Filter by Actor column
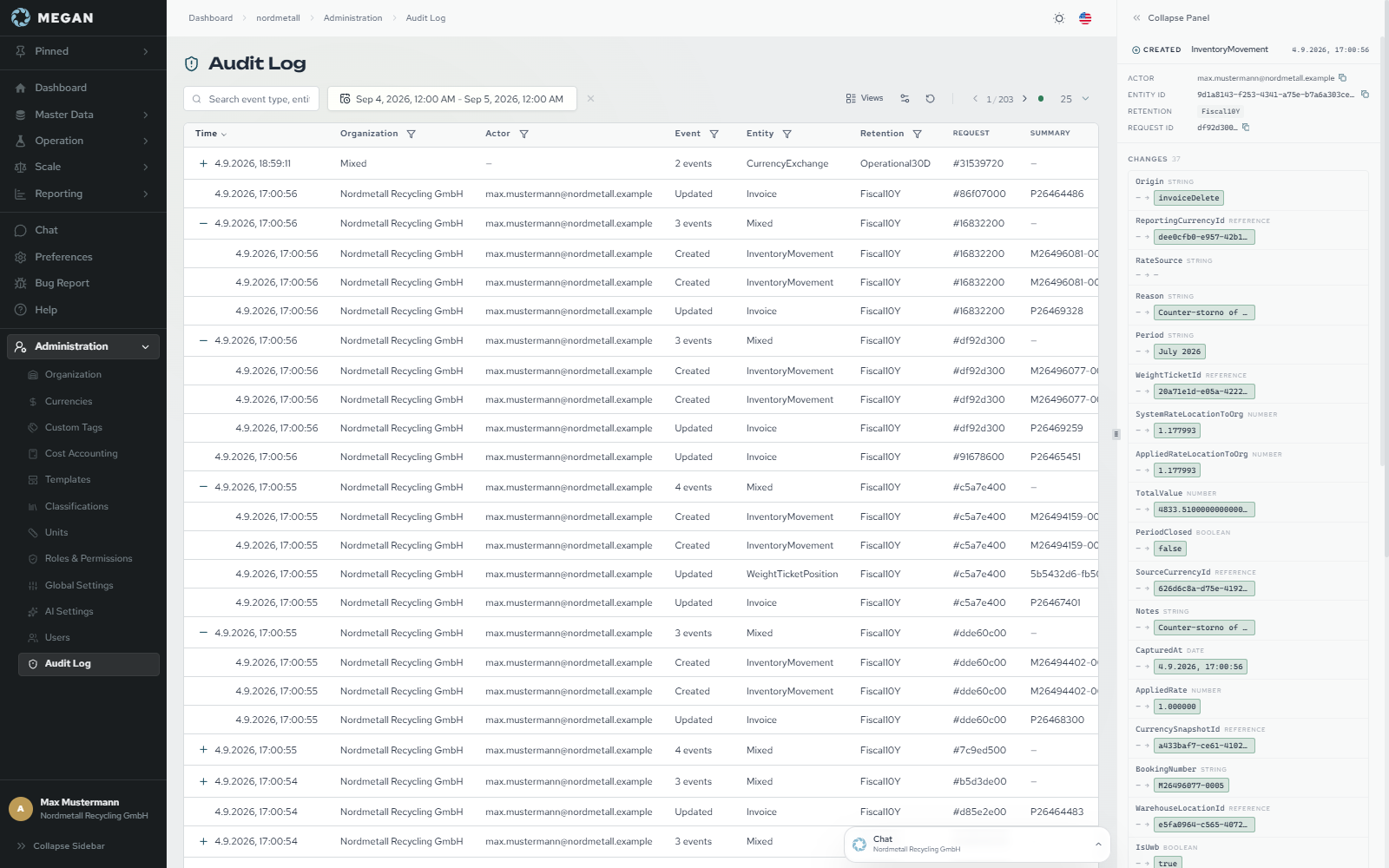Image resolution: width=1389 pixels, height=868 pixels. pyautogui.click(x=523, y=135)
